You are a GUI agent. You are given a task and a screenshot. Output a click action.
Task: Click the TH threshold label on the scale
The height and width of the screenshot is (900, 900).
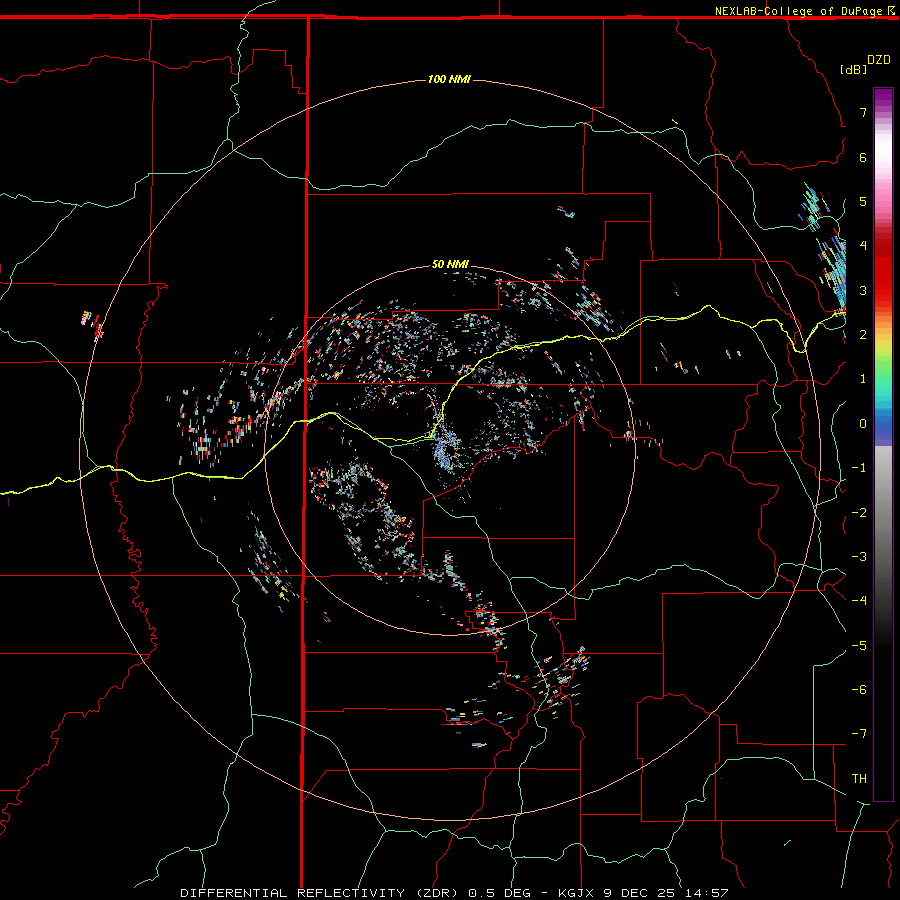pyautogui.click(x=859, y=779)
